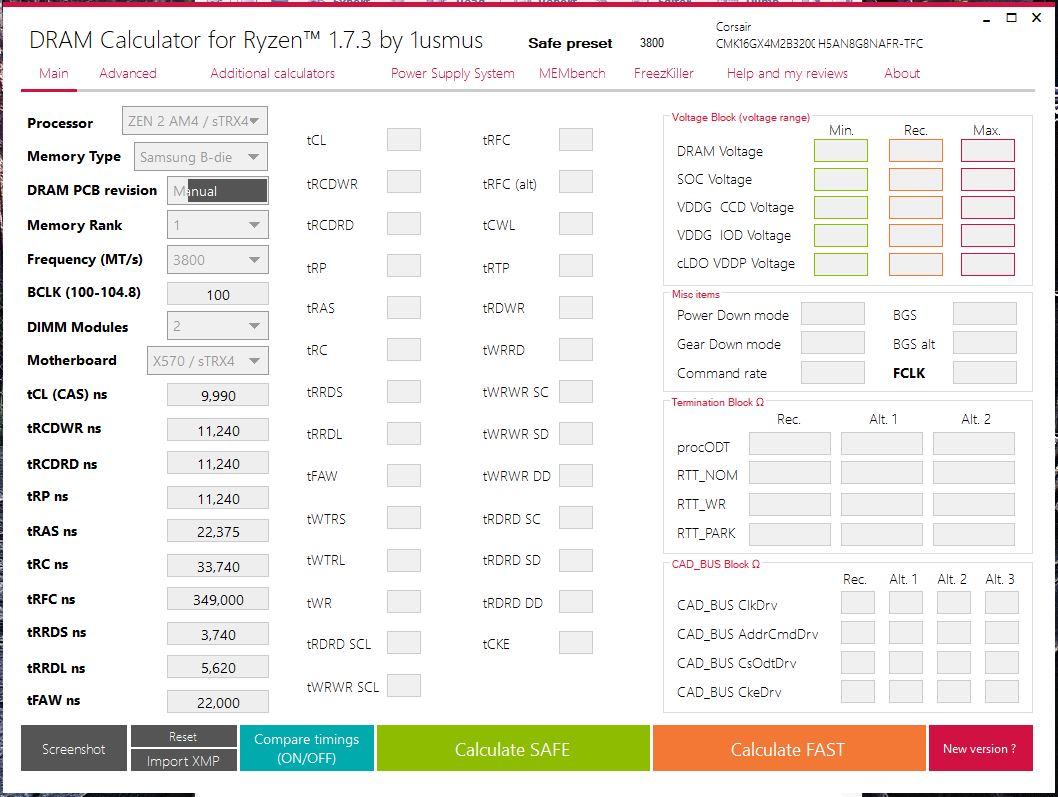
Task: Click Calculate FAST button
Action: click(788, 748)
